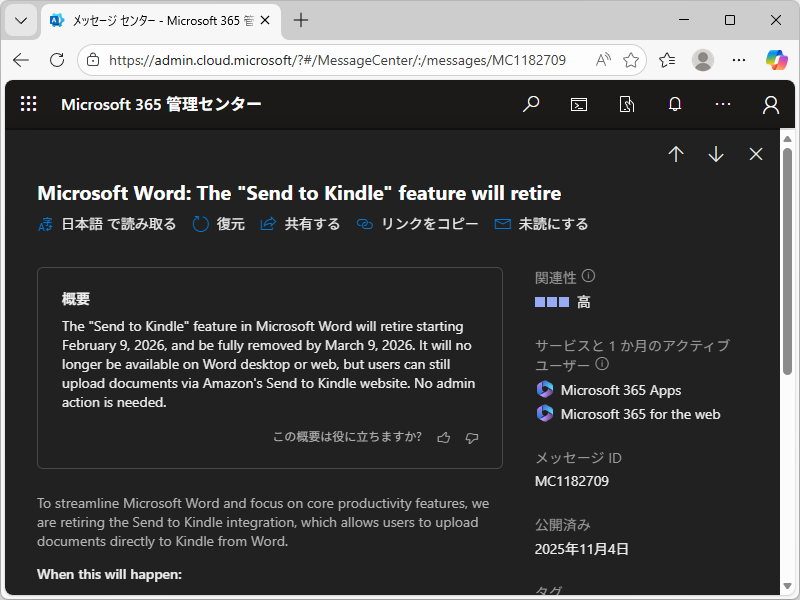Open a new browser tab

(x=301, y=20)
